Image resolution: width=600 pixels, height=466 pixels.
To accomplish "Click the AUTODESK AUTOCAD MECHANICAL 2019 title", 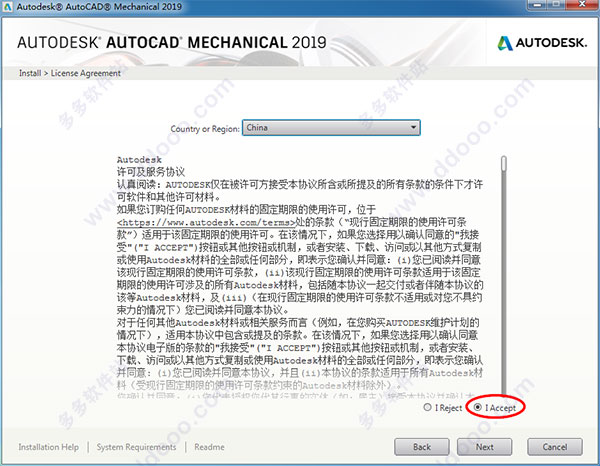I will (172, 42).
